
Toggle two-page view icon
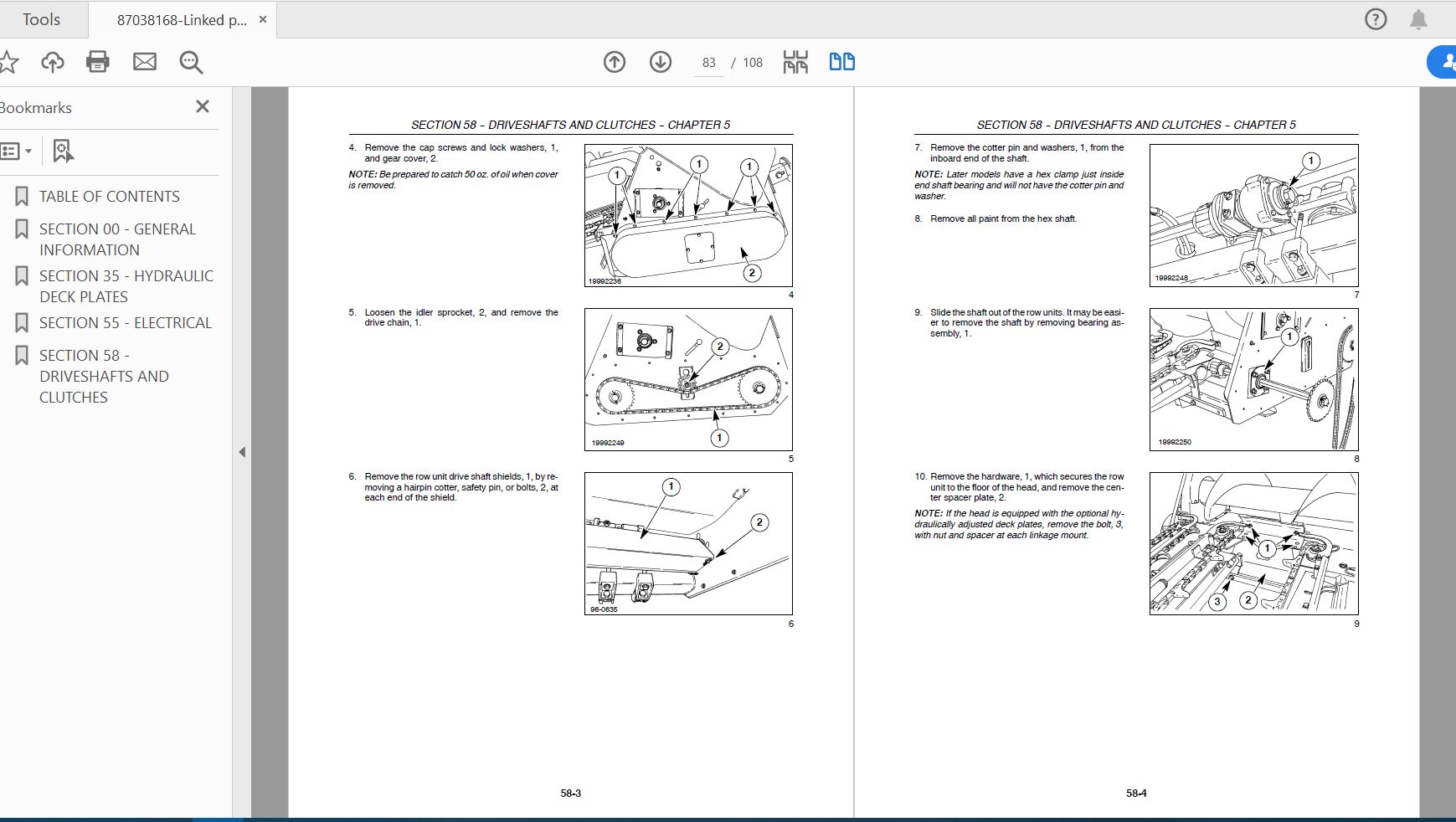click(x=842, y=62)
